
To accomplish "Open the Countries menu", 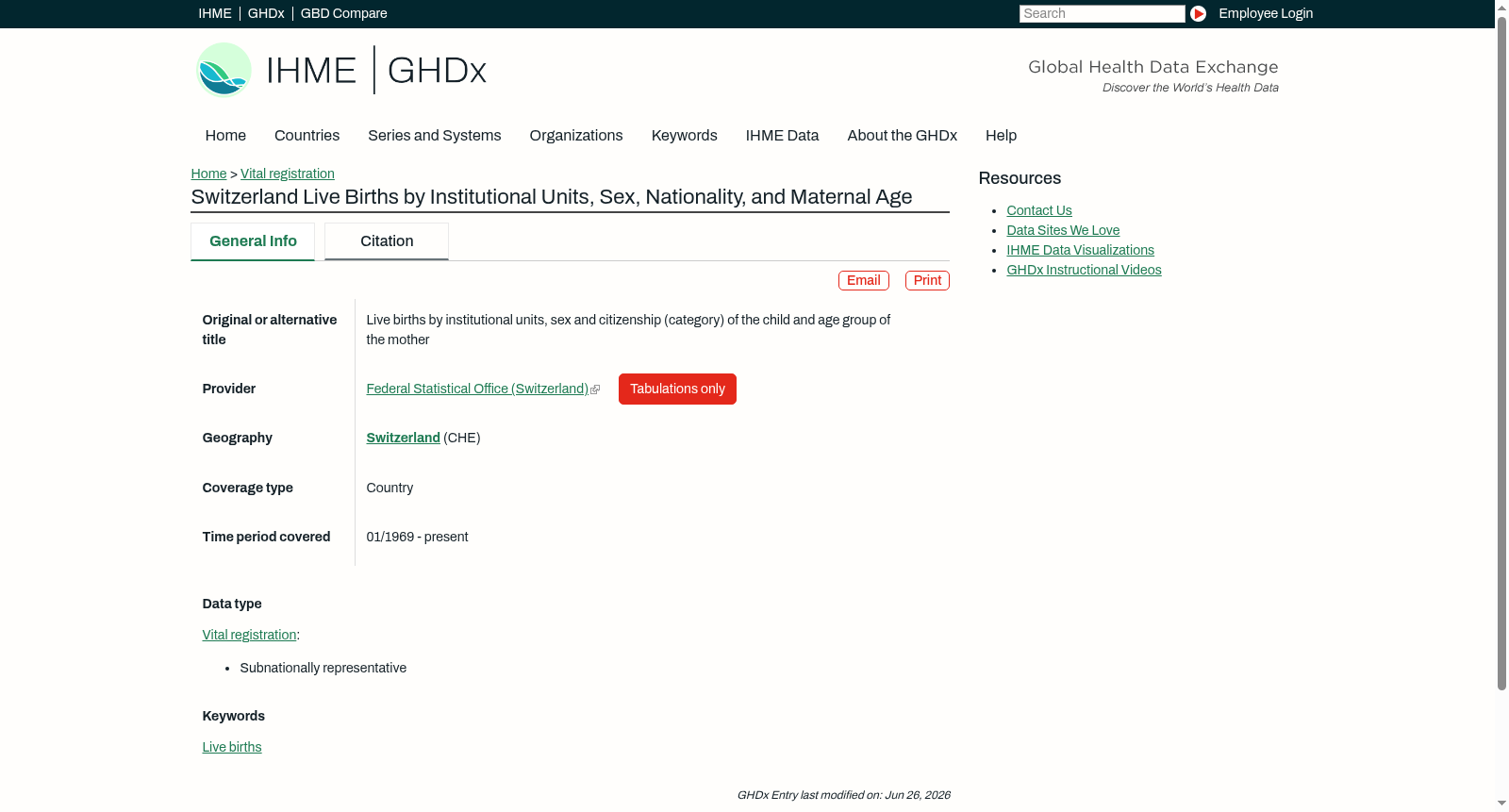I will [307, 136].
